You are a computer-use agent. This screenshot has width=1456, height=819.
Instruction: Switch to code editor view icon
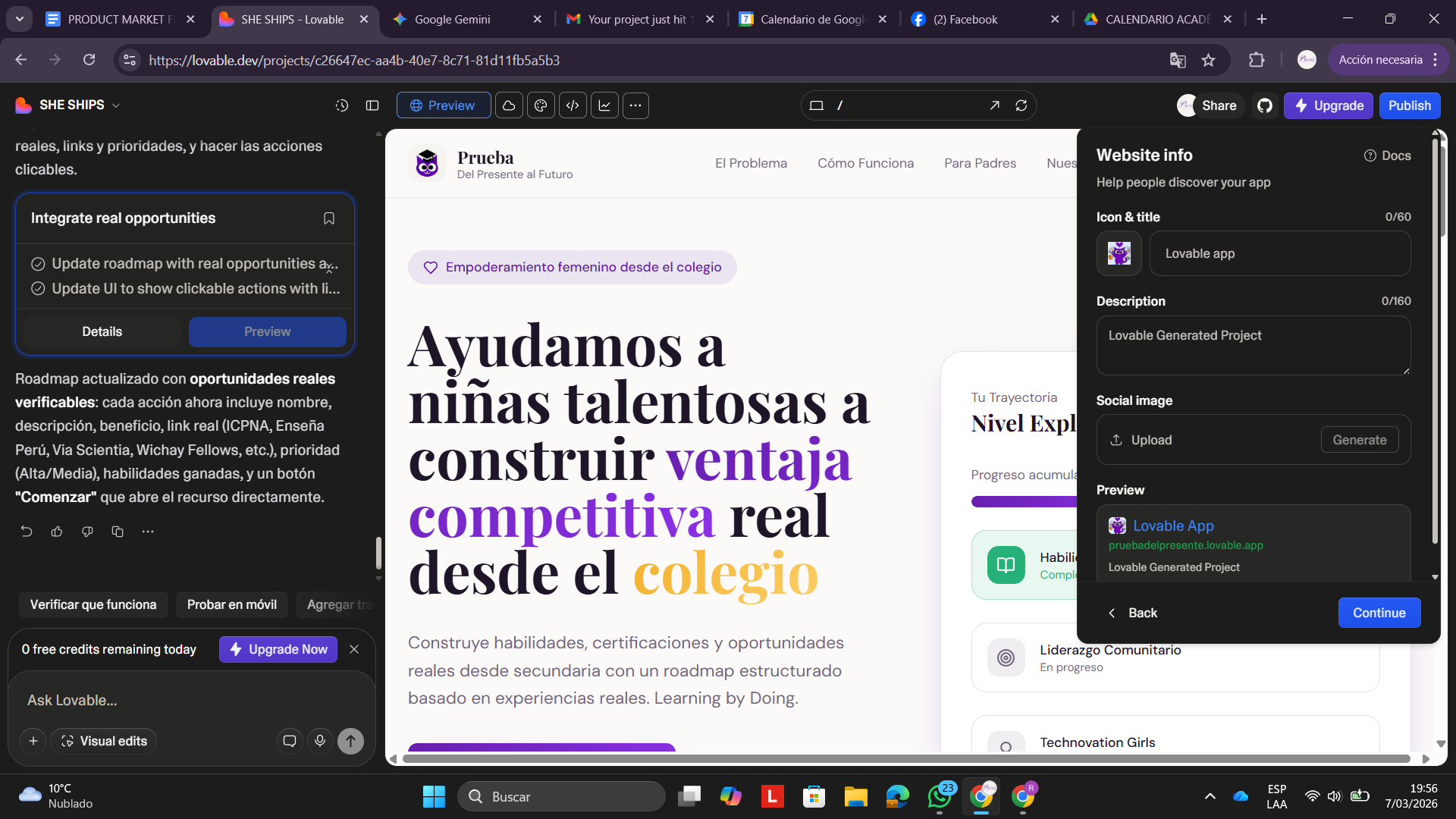tap(573, 105)
